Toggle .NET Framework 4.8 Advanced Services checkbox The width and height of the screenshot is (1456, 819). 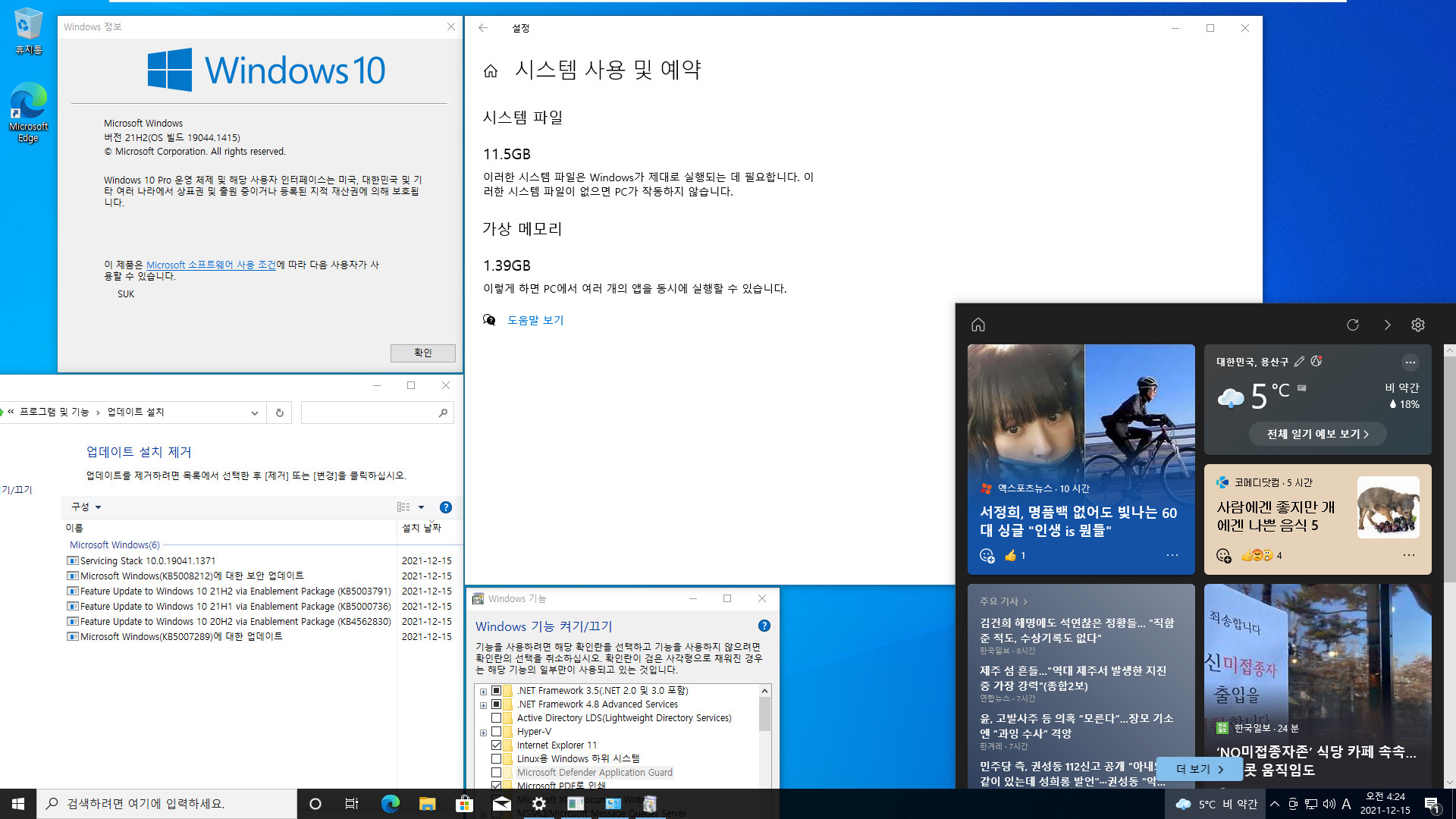(496, 704)
